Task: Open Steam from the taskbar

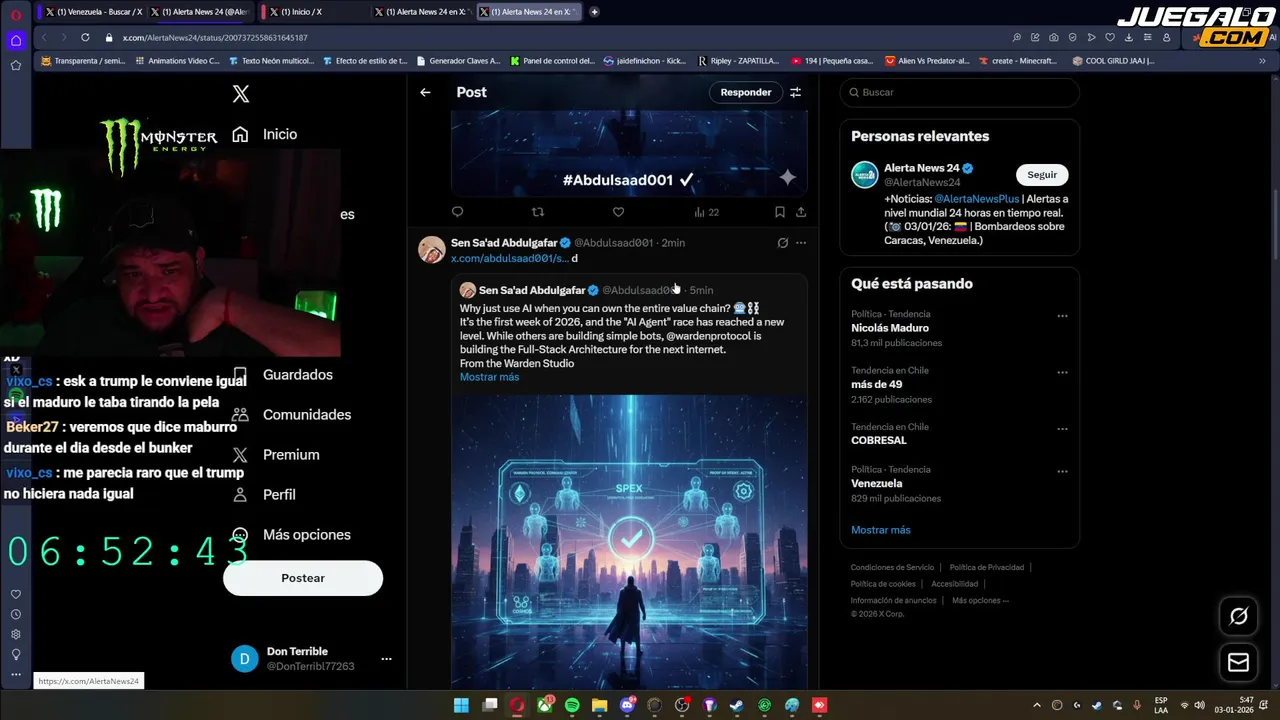Action: (x=737, y=705)
